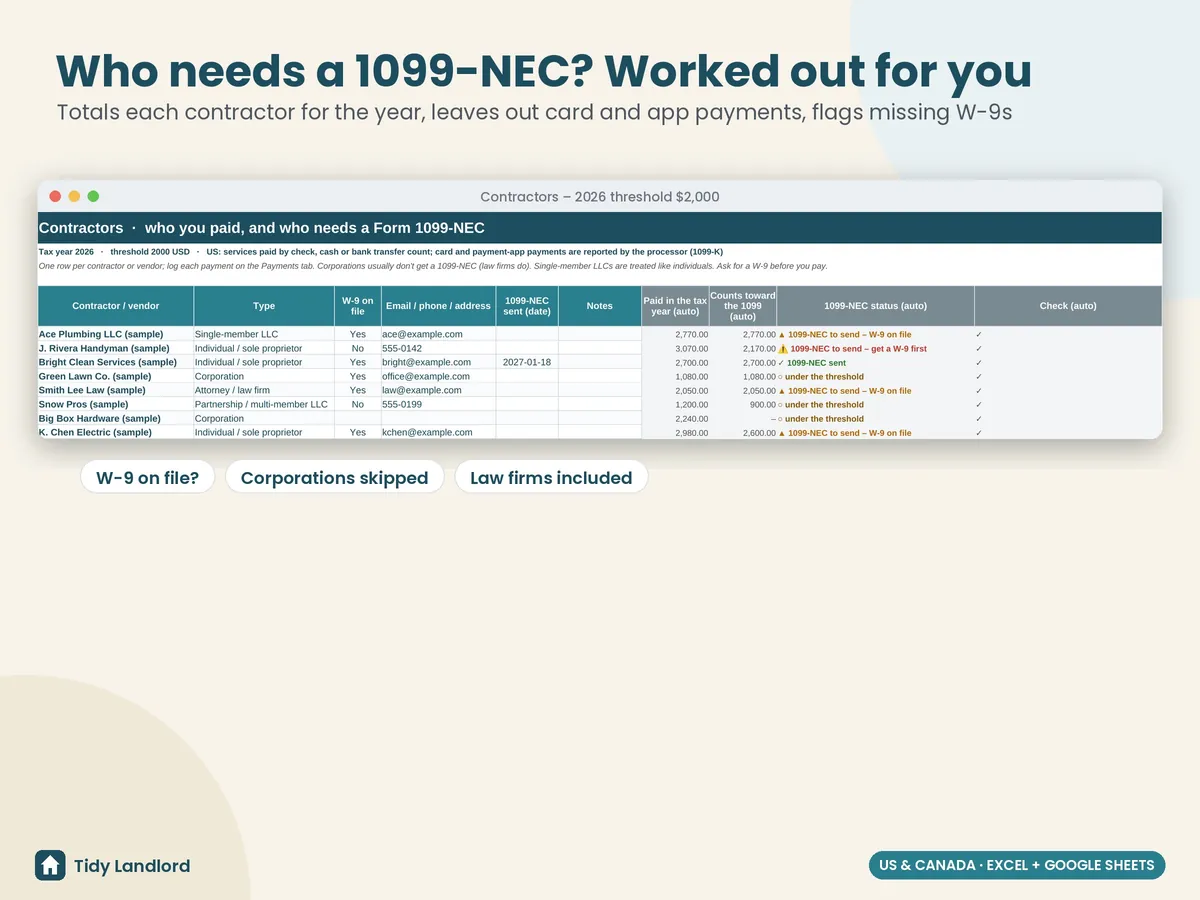Click the check mark in Green Lawn Co.'s Check column
The width and height of the screenshot is (1200, 900).
tap(979, 377)
